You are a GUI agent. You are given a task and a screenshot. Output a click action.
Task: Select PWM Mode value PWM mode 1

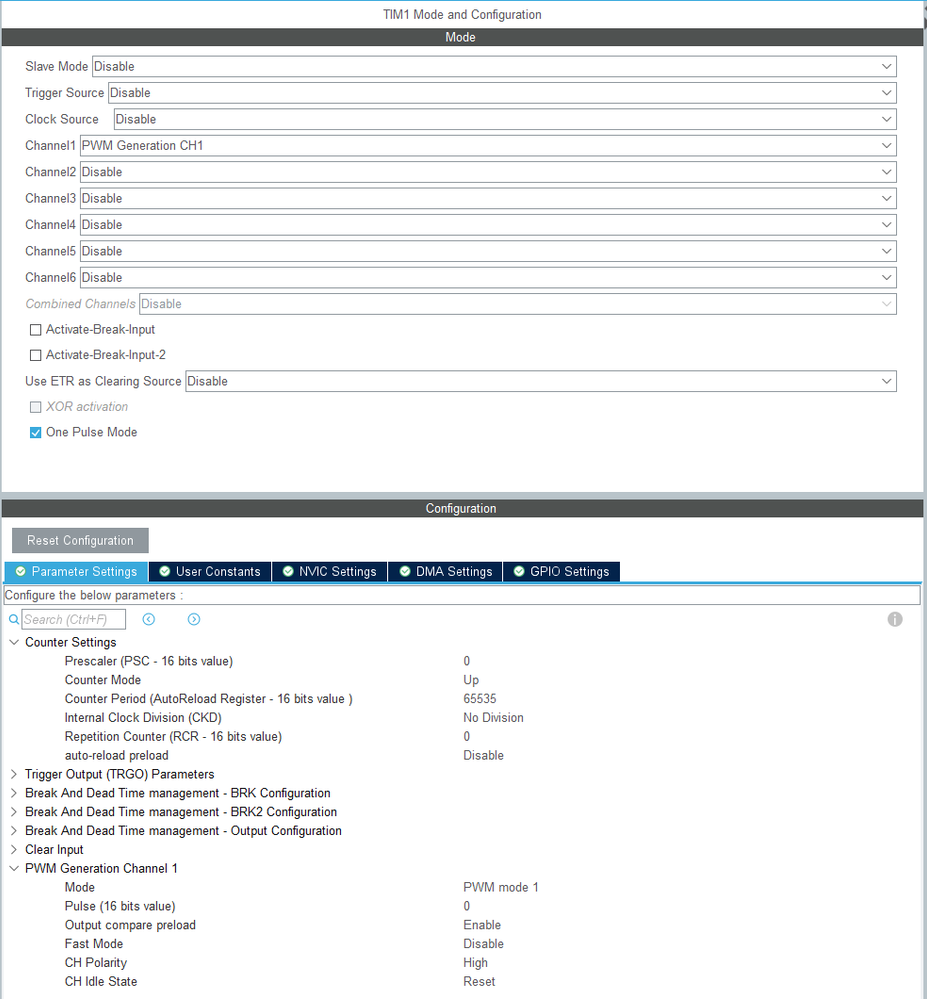(501, 888)
